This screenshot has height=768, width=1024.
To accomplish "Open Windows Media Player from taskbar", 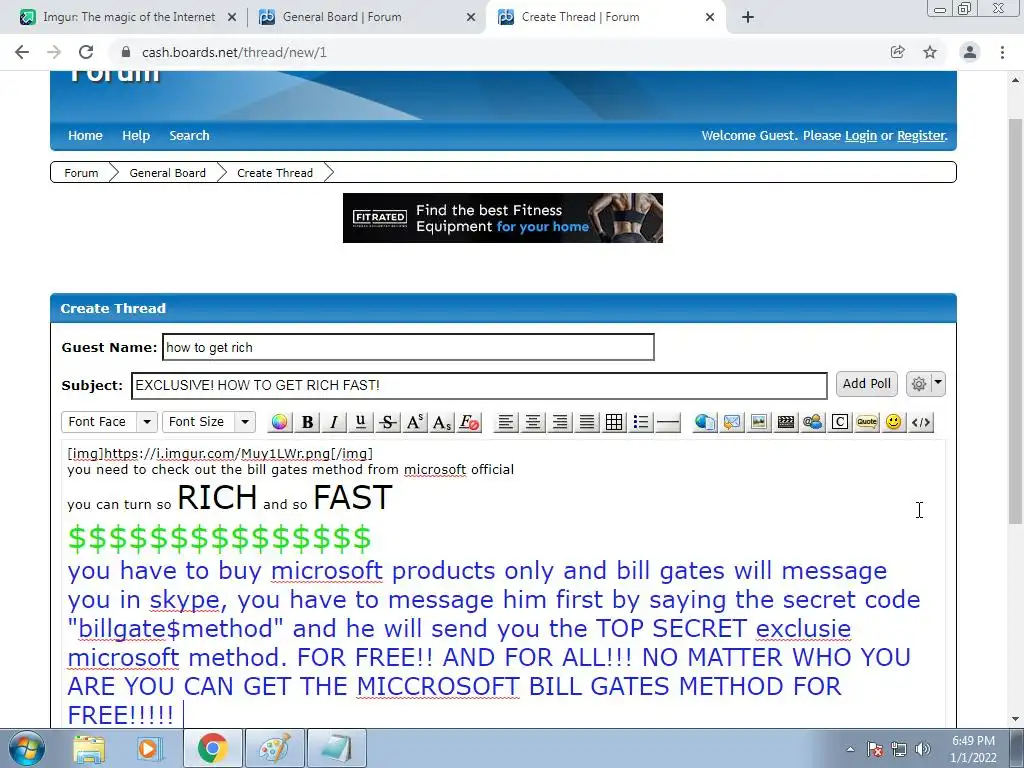I will (x=149, y=748).
